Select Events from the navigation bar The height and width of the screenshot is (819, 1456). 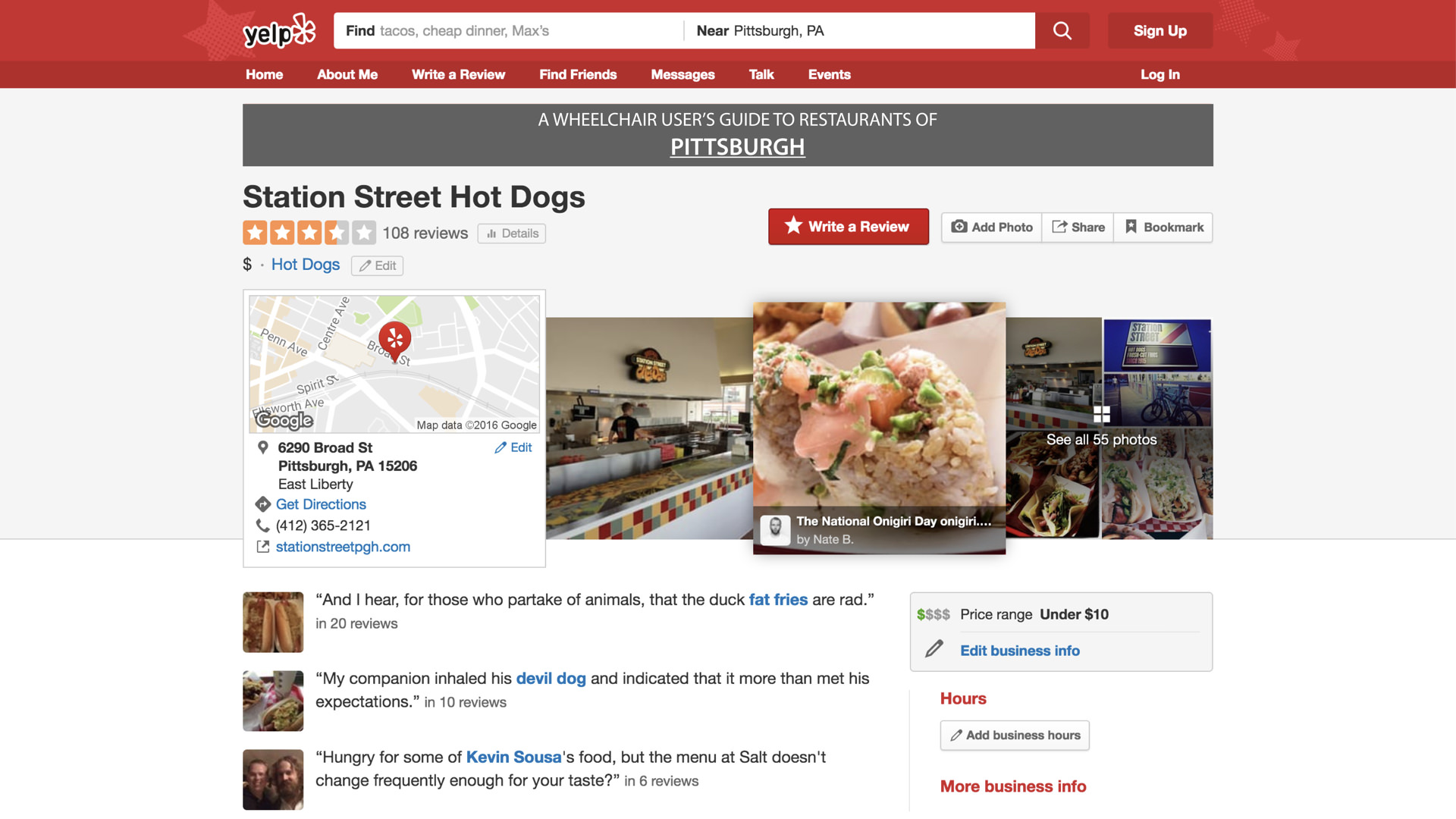(x=829, y=74)
